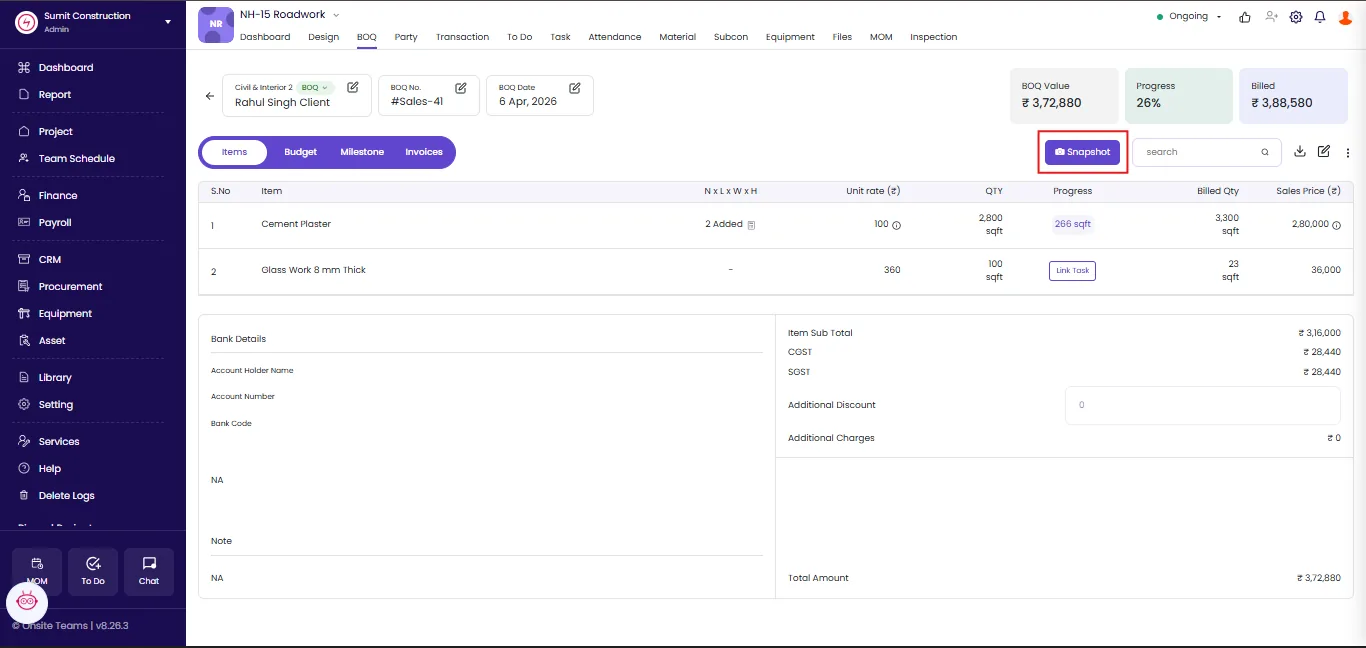Screen dimensions: 1366x648
Task: Open the MOM shortcut button at bottom
Action: [37, 572]
